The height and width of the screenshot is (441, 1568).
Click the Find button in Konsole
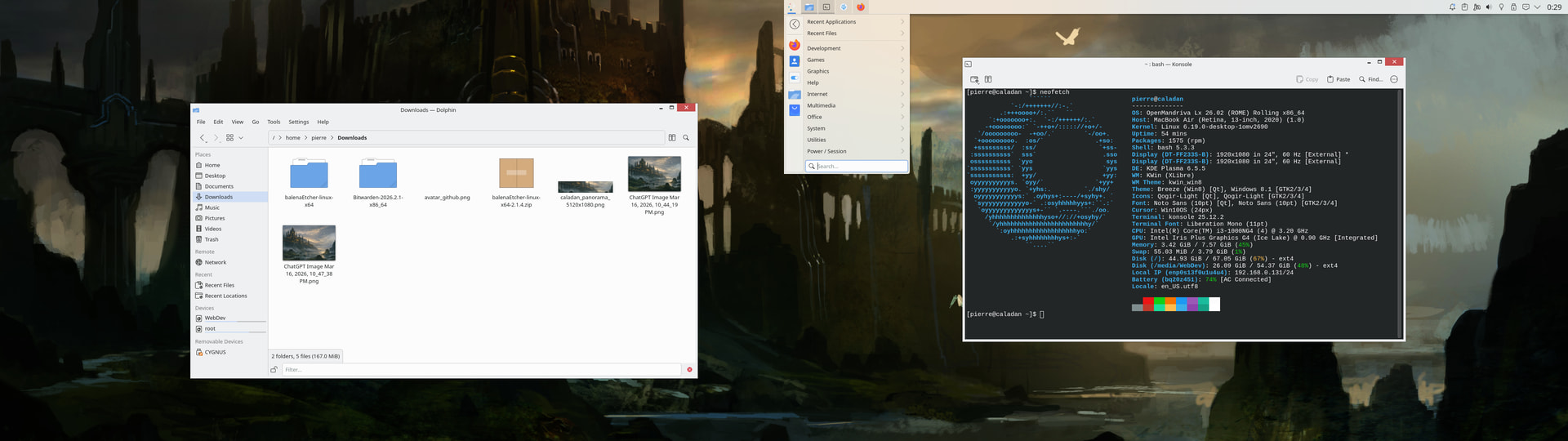1370,79
